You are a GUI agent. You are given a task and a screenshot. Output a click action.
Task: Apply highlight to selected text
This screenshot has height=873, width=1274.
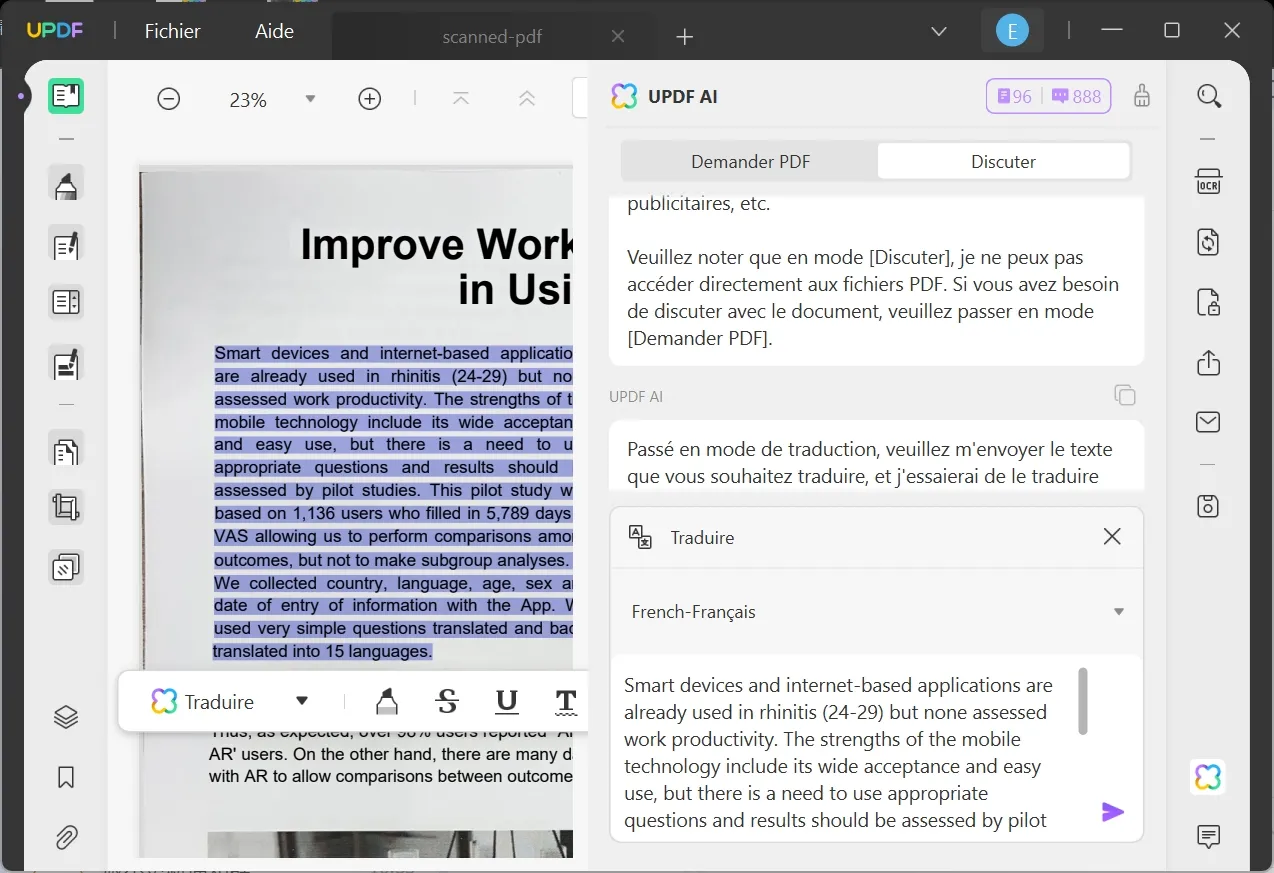tap(386, 701)
